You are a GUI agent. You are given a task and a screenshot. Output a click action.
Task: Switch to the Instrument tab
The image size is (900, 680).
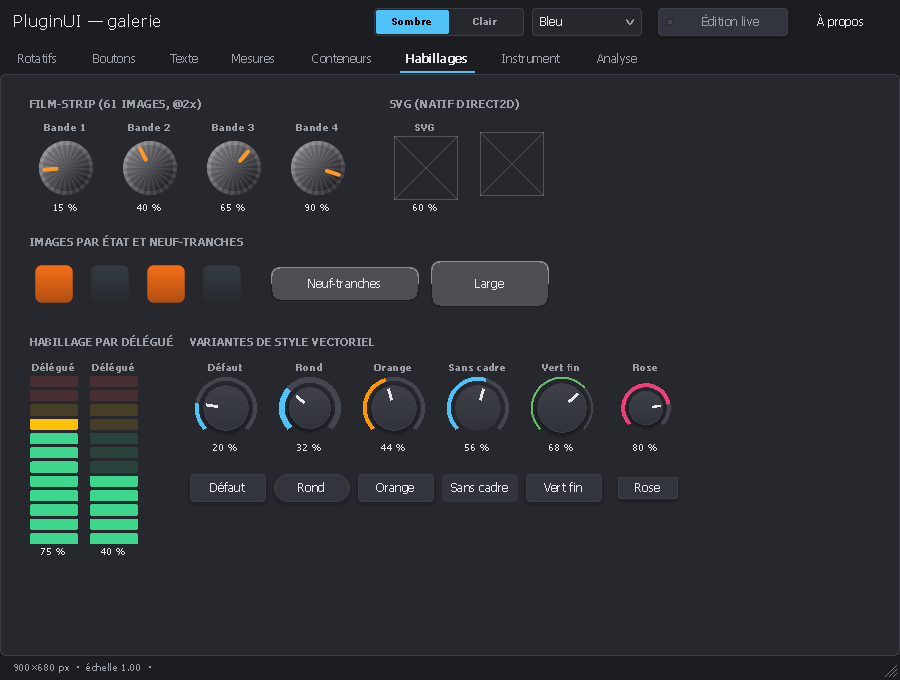click(x=530, y=59)
